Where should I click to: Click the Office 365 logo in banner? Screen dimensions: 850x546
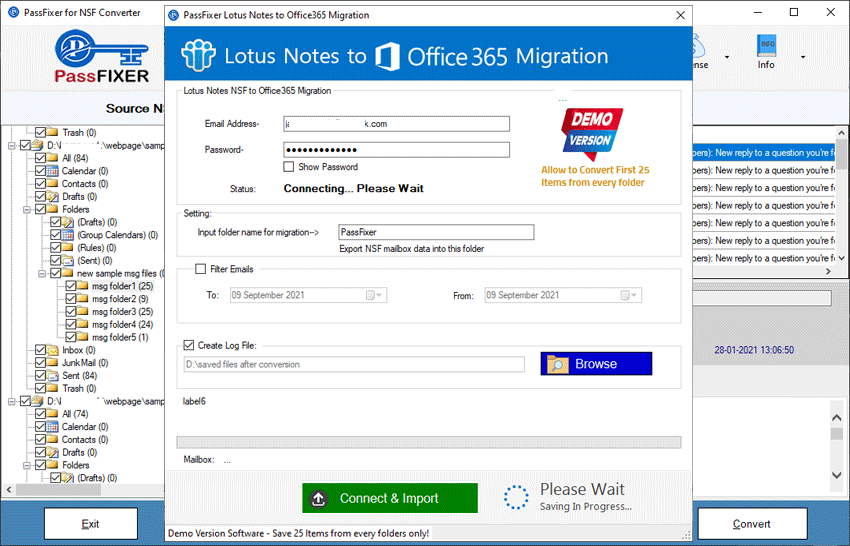[x=388, y=56]
